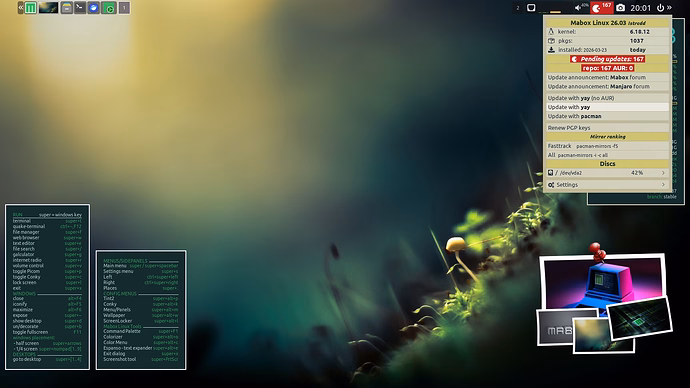Image resolution: width=690 pixels, height=388 pixels.
Task: Launch the blue web browser icon
Action: [x=93, y=7]
